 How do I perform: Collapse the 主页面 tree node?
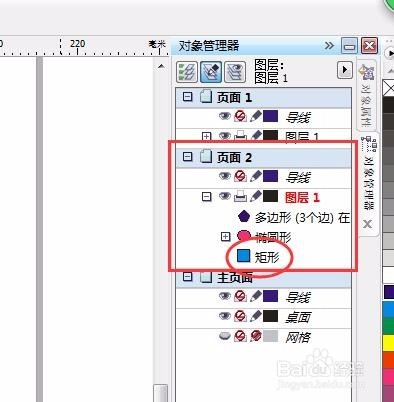pos(188,277)
